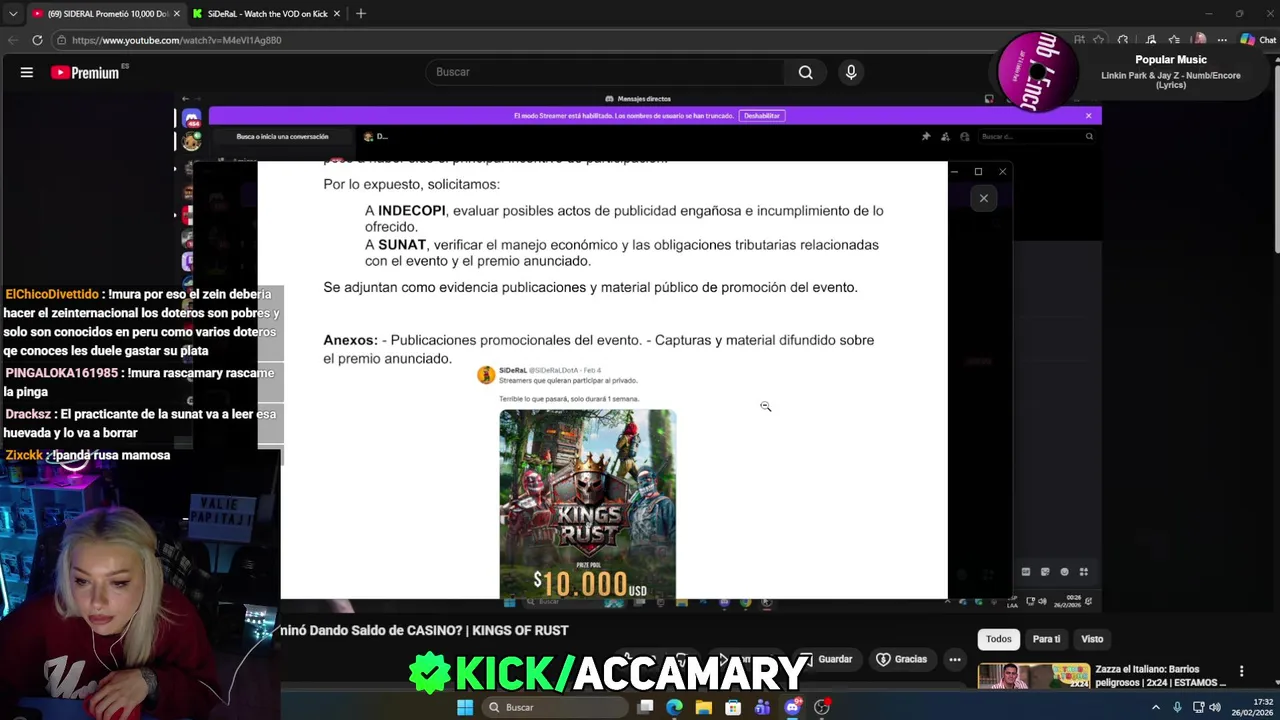Select the Todos filter chip
This screenshot has height=720, width=1280.
click(x=999, y=639)
